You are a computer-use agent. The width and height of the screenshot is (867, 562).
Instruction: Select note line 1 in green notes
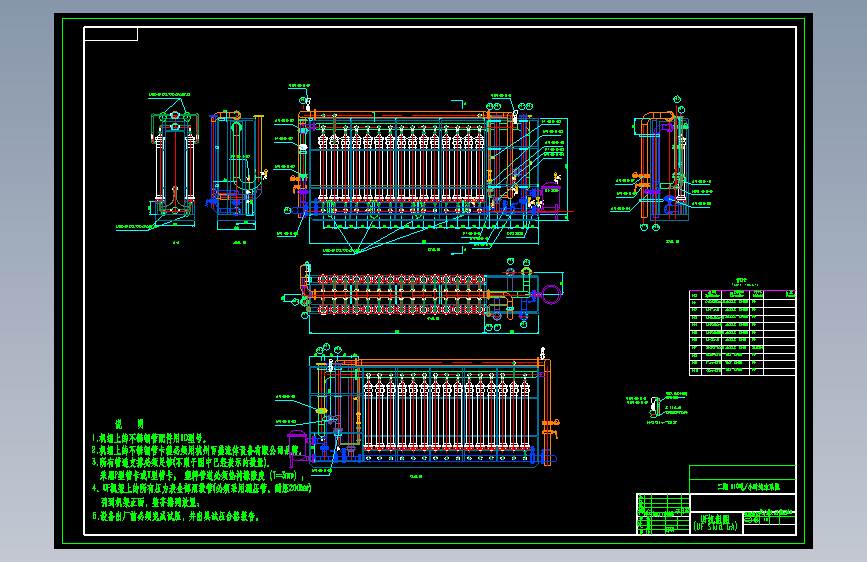point(149,438)
